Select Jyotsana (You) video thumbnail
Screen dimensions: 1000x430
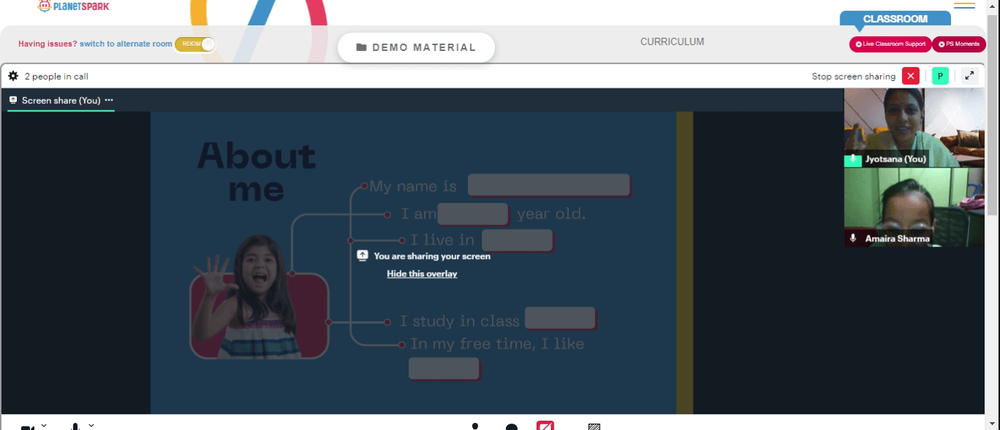[x=914, y=128]
